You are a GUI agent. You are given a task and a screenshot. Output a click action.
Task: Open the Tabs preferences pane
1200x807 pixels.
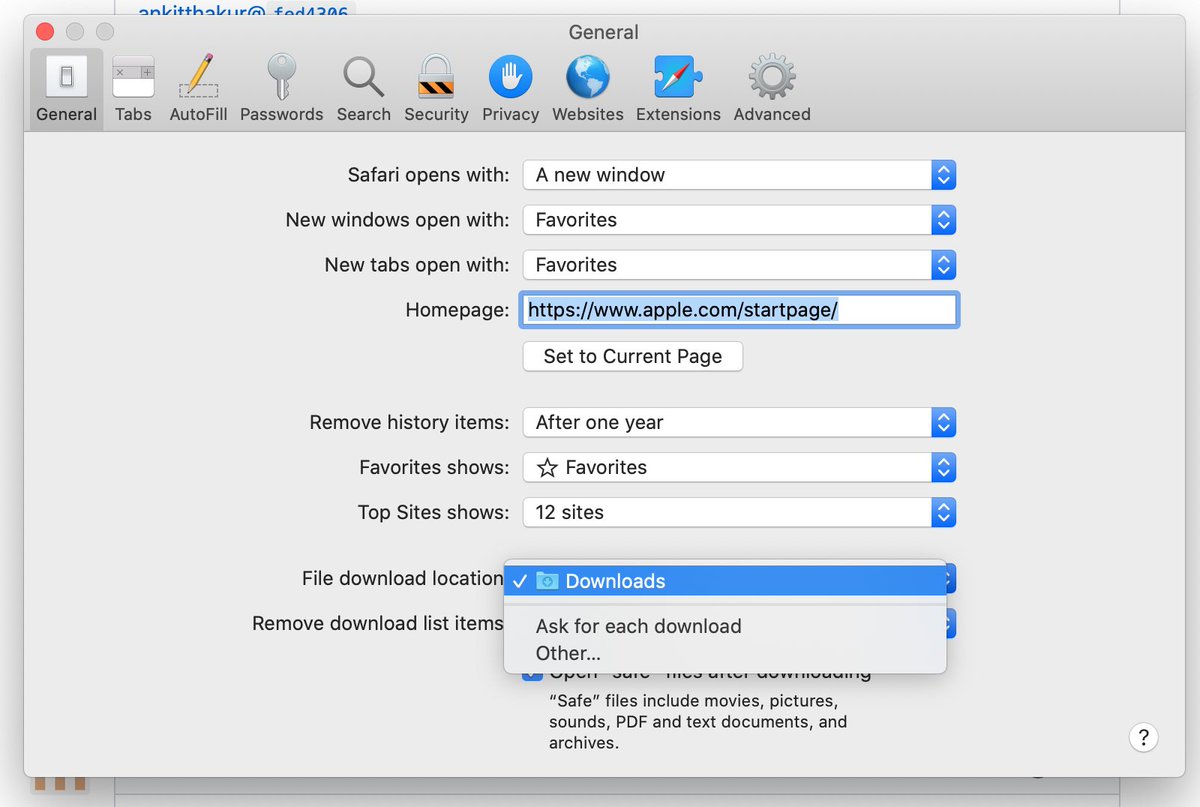[133, 89]
